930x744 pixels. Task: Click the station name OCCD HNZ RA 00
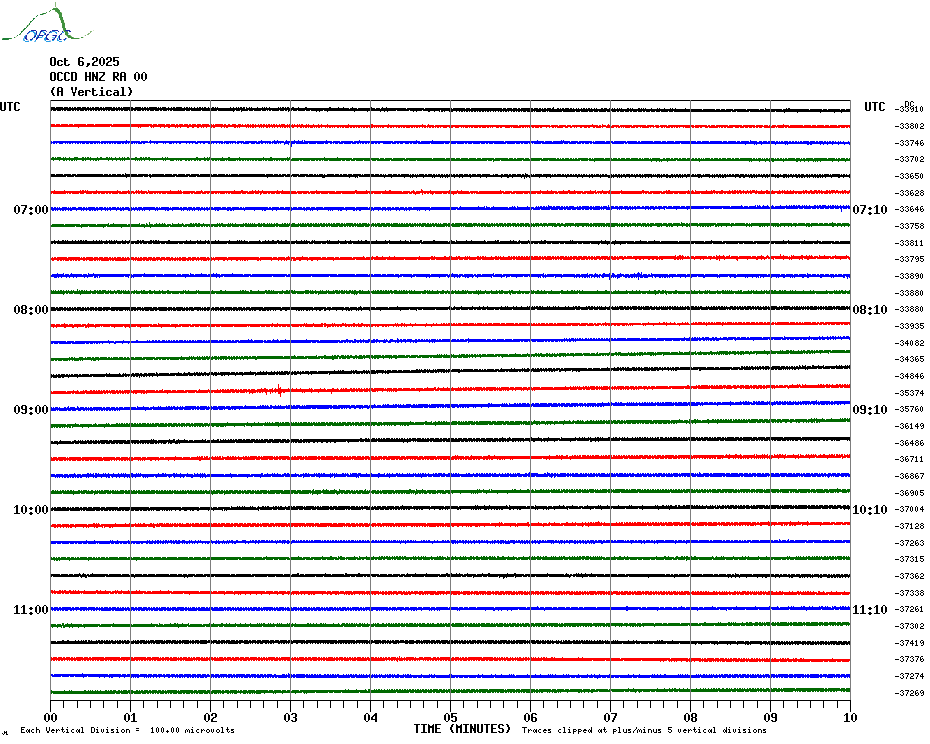point(98,77)
